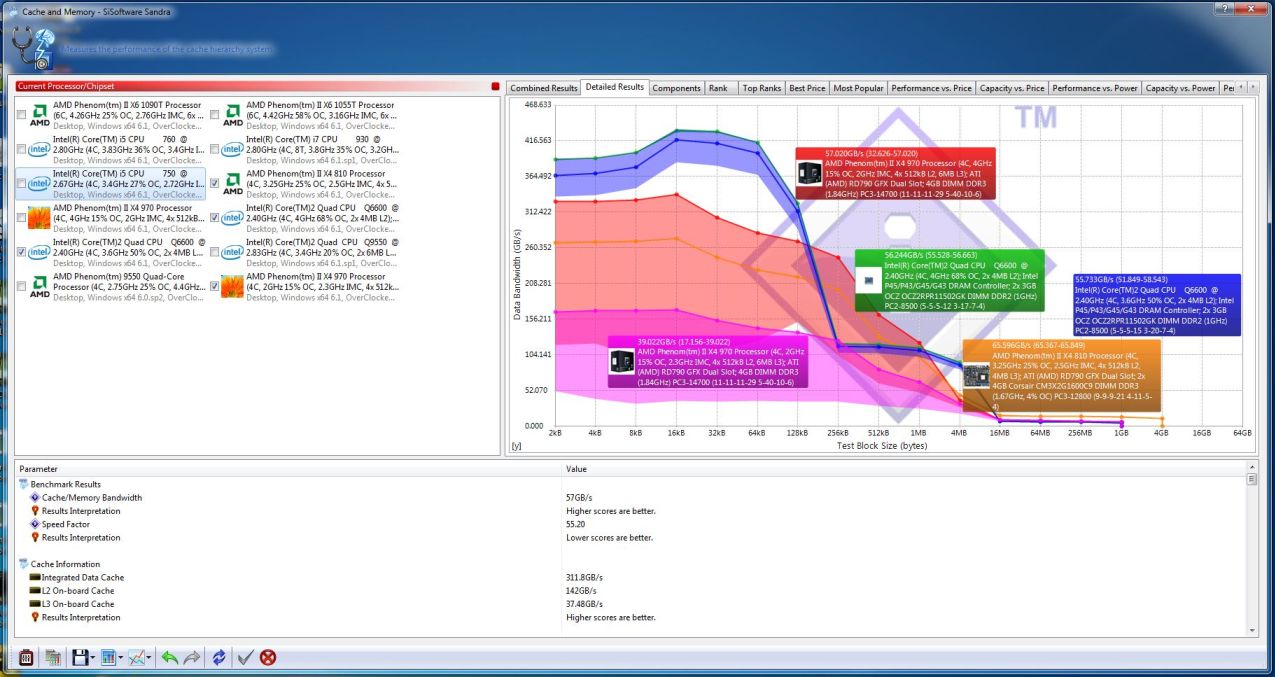Image resolution: width=1275 pixels, height=677 pixels.
Task: Click the chip icon beside L3 On-board Cache
Action: point(35,604)
